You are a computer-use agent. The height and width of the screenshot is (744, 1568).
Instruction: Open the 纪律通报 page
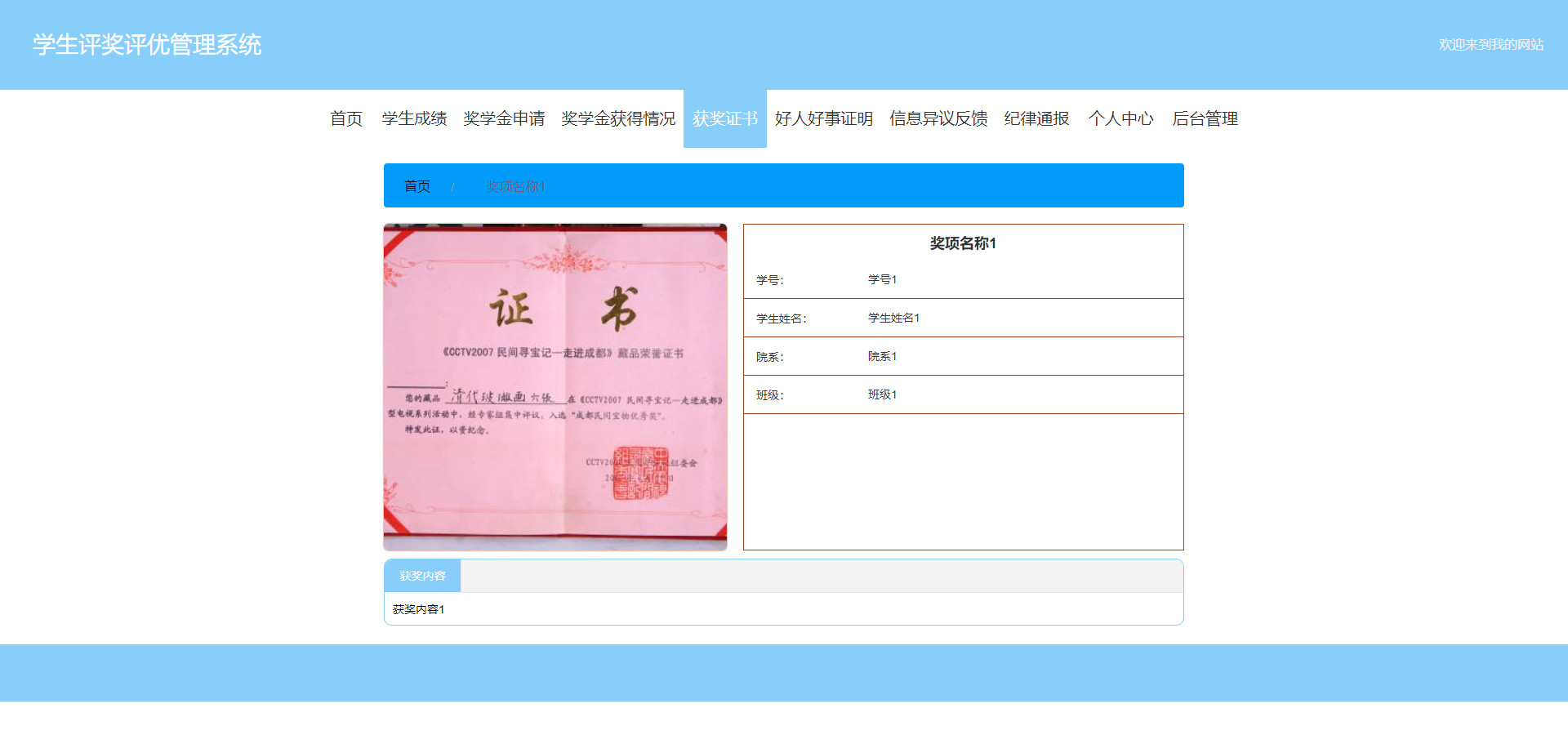tap(1036, 118)
